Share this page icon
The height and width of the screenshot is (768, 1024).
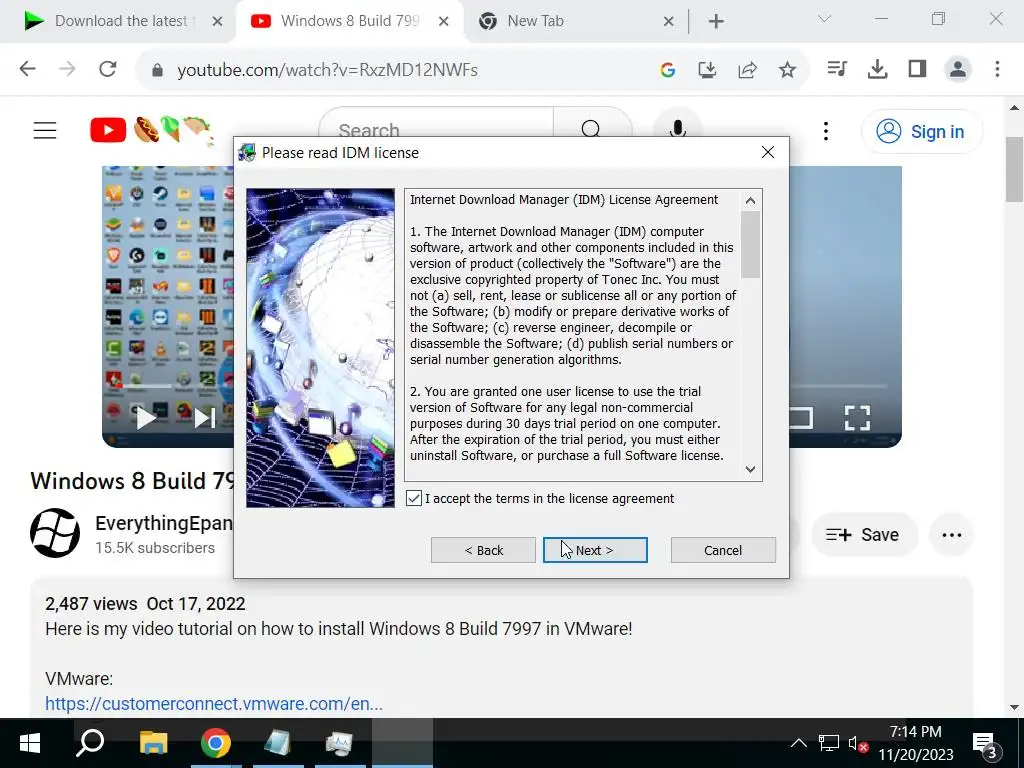[x=747, y=70]
